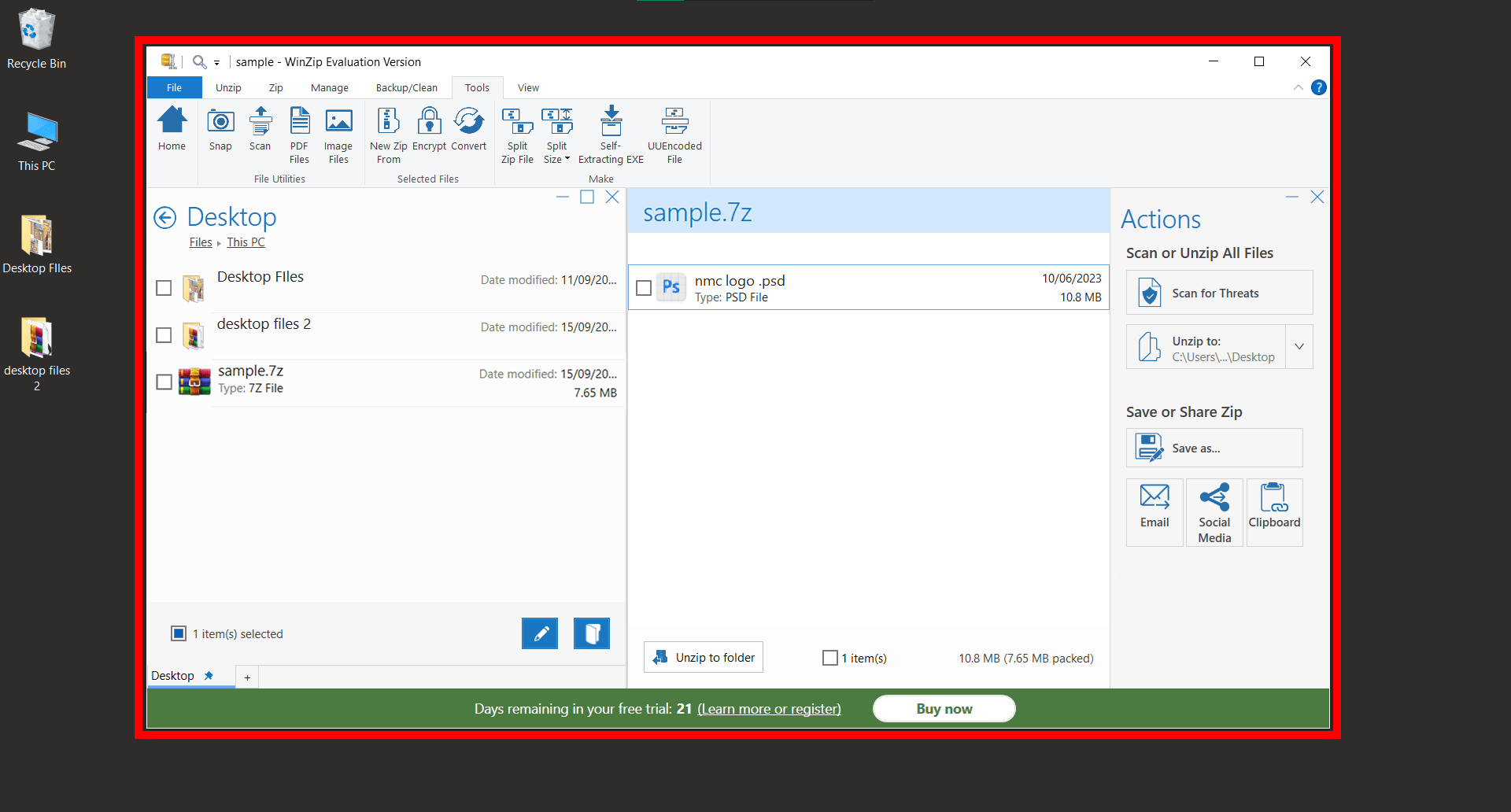Open the Learn more or register link
This screenshot has width=1511, height=812.
pos(769,708)
